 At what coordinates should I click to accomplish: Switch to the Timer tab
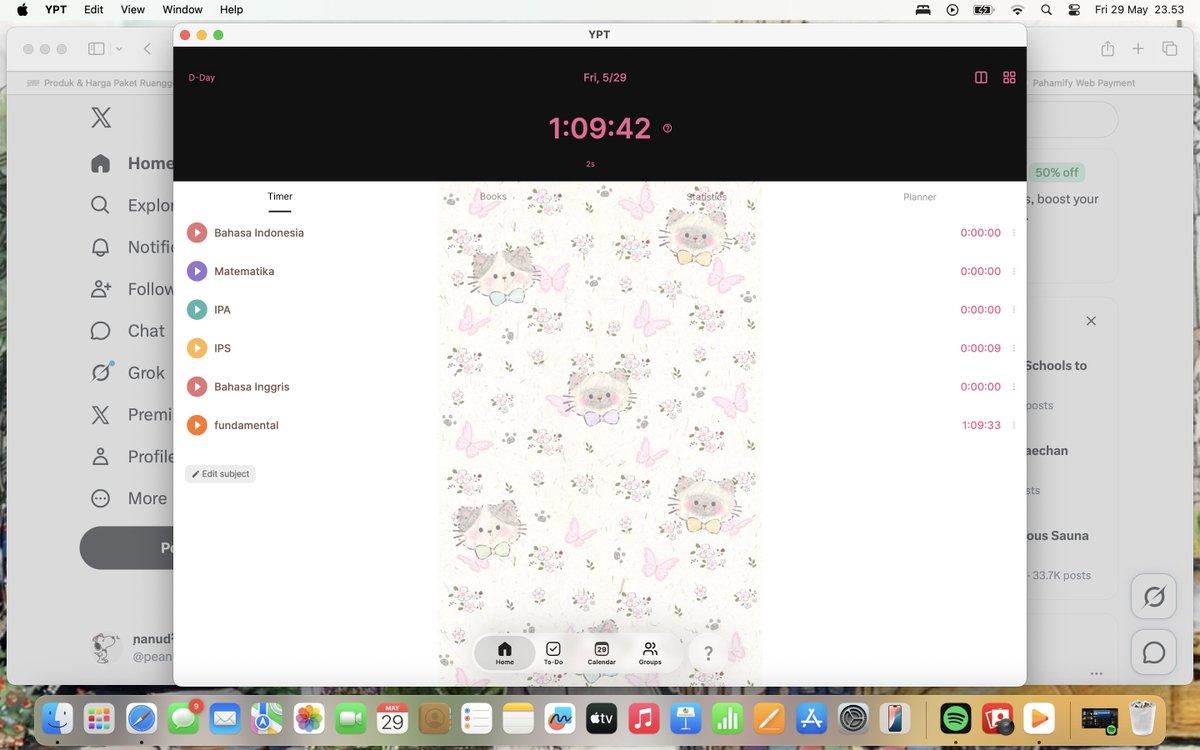pos(280,197)
